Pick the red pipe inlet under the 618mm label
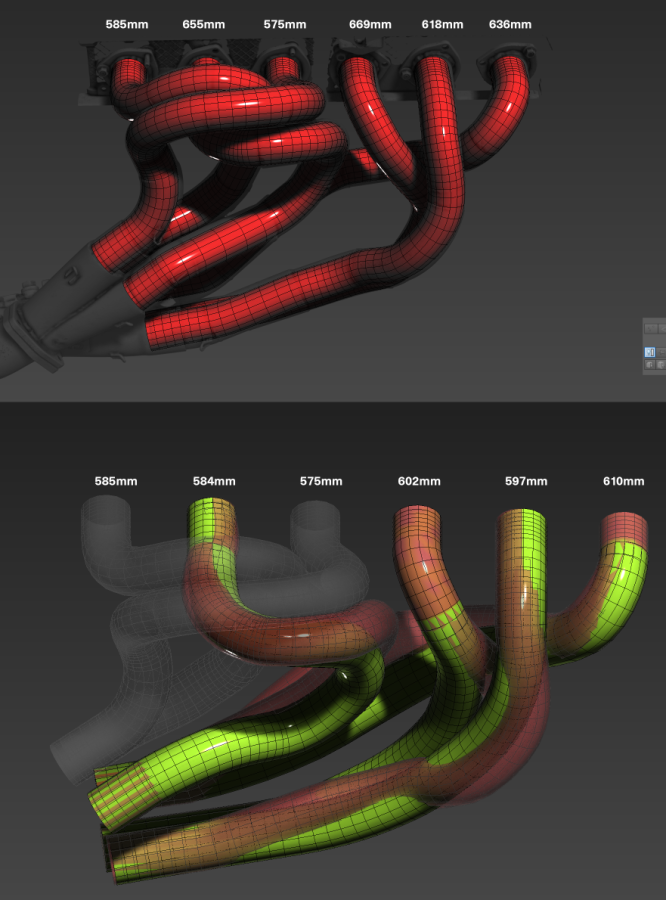This screenshot has height=900, width=666. coord(435,75)
